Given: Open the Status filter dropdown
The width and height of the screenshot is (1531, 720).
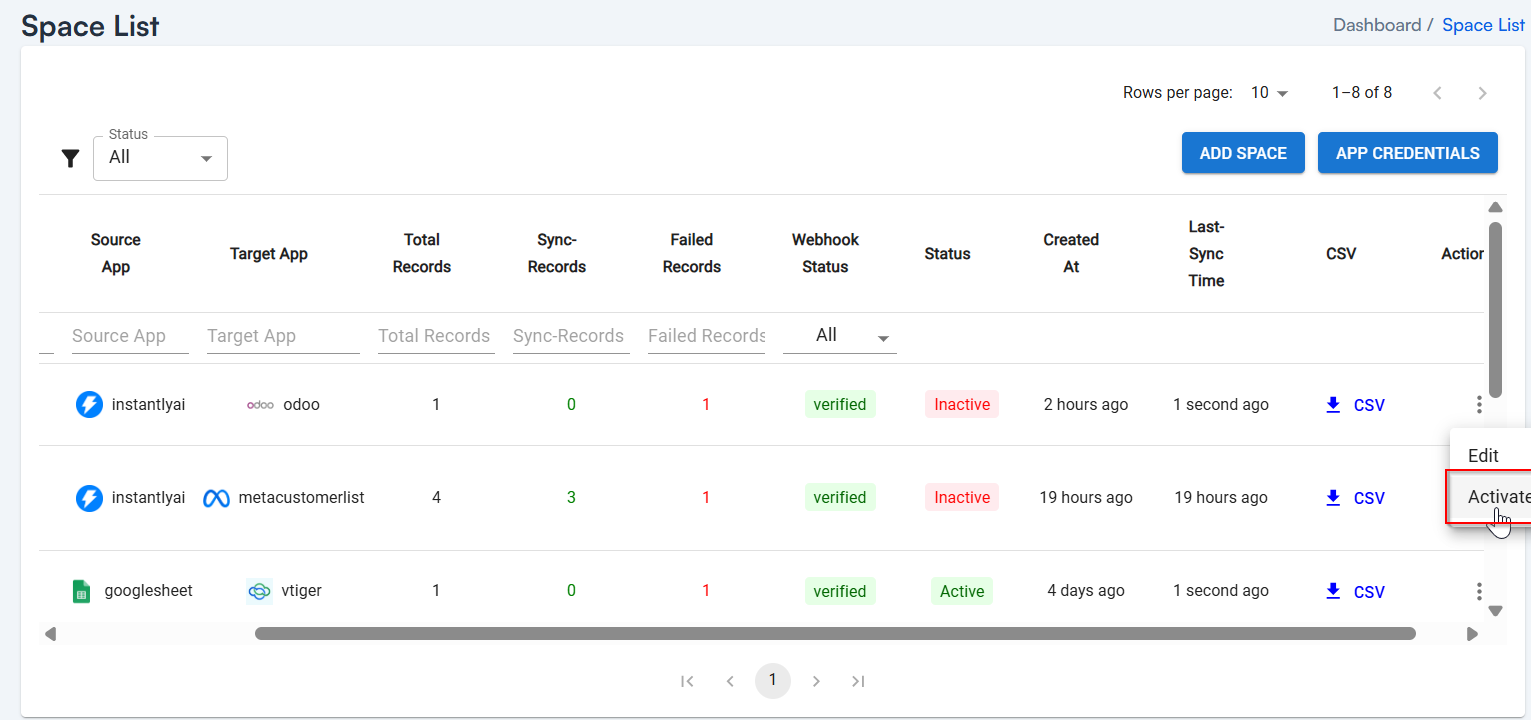Looking at the screenshot, I should tap(160, 158).
